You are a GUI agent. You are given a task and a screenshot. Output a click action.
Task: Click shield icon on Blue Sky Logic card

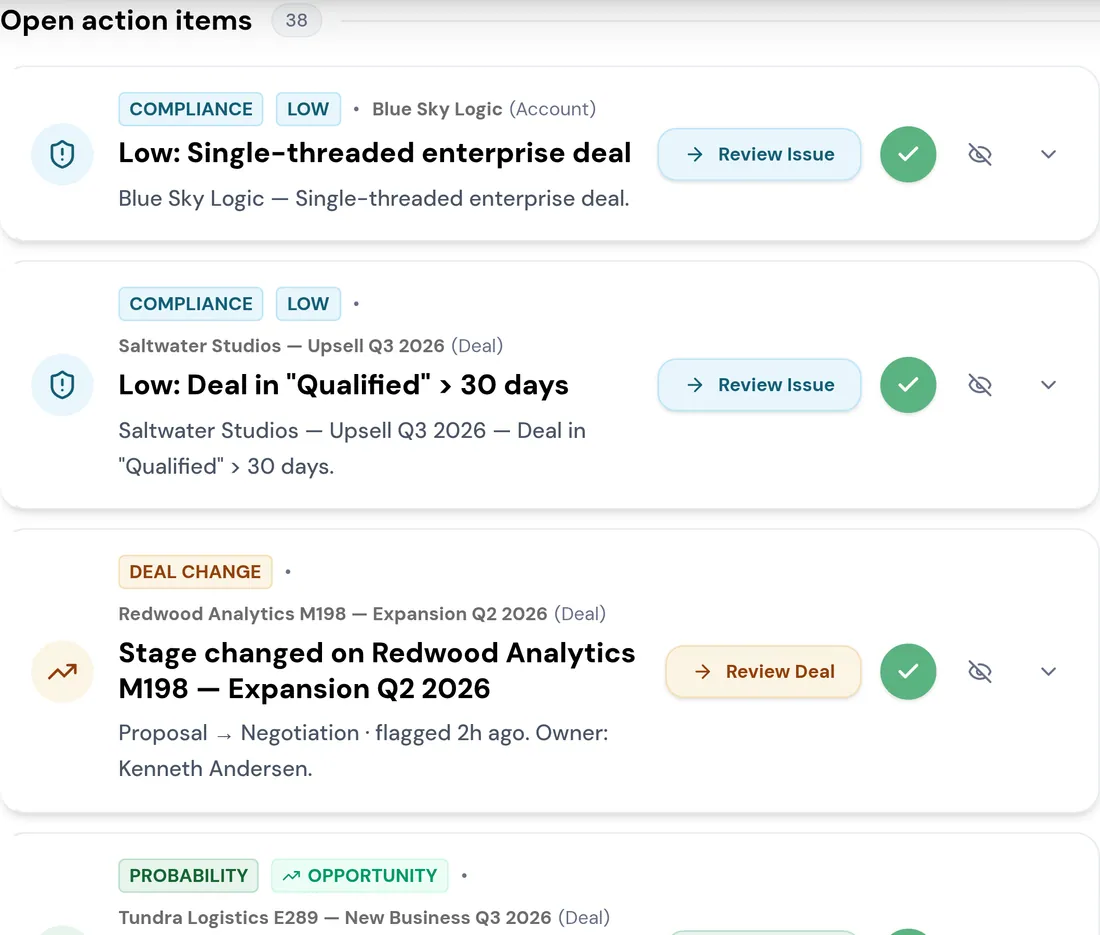click(62, 154)
